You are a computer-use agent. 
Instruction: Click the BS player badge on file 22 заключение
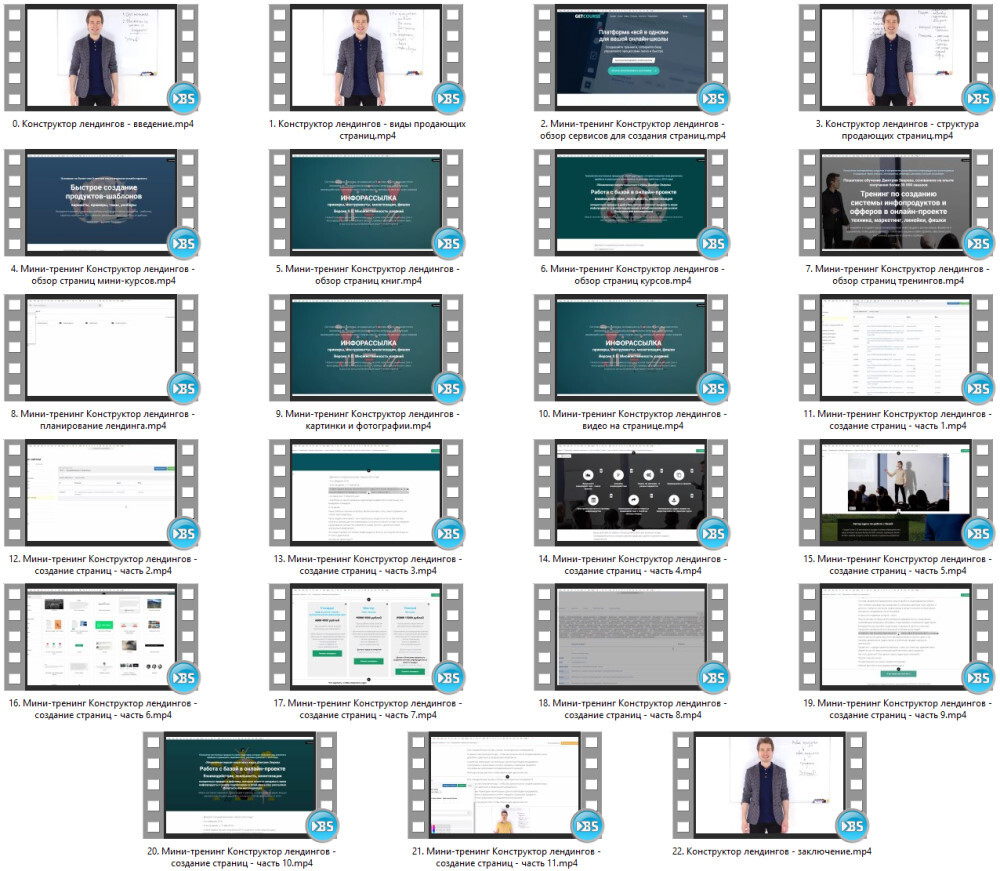click(x=851, y=826)
